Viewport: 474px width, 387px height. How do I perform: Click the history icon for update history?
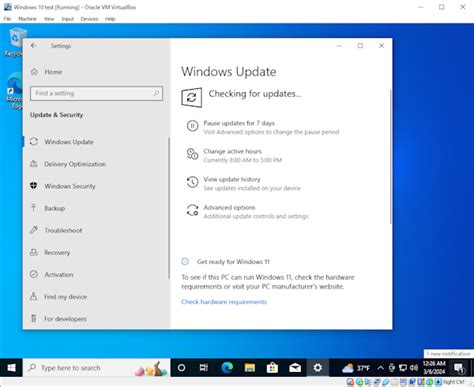192,182
